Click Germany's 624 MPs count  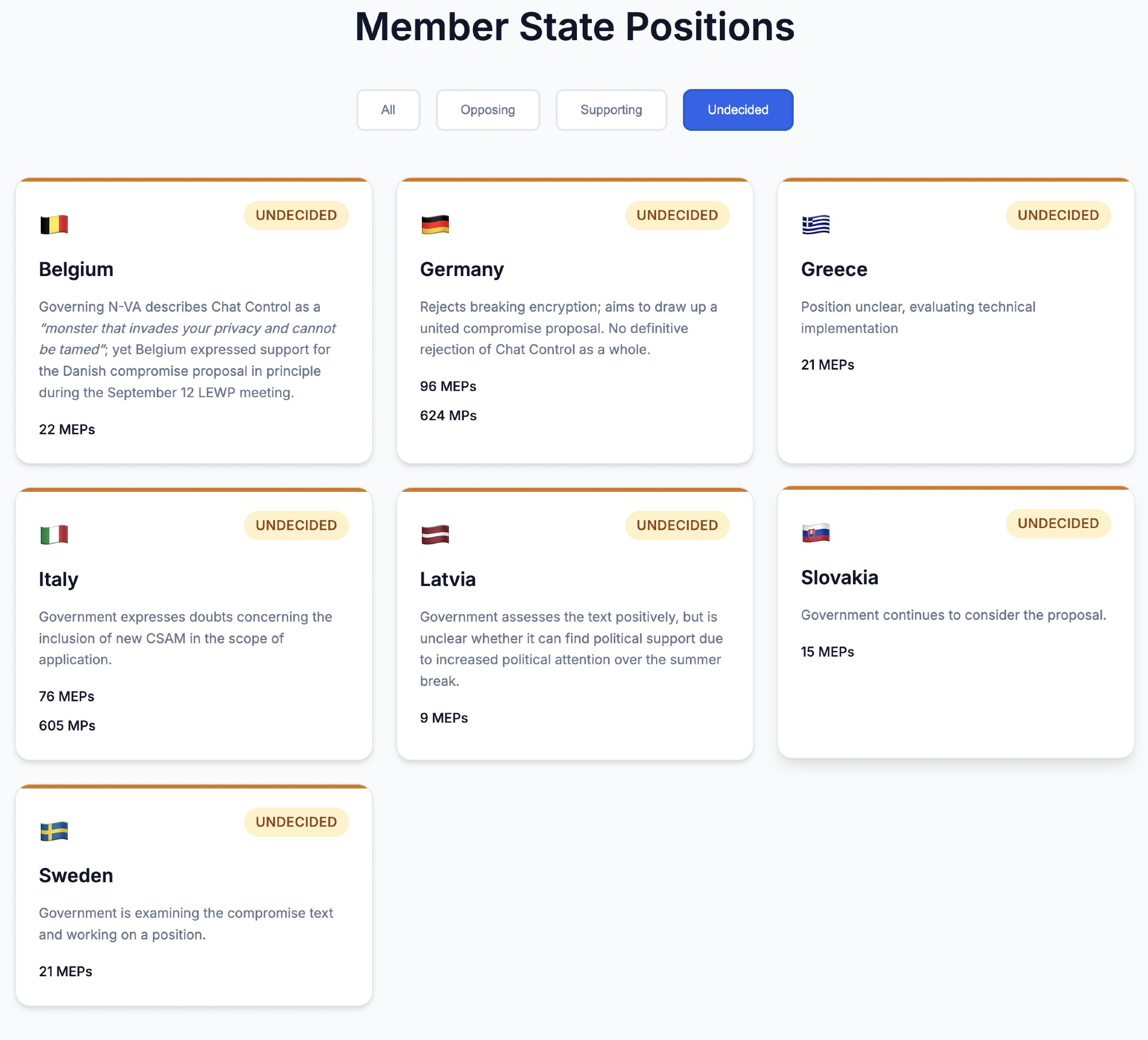coord(448,416)
